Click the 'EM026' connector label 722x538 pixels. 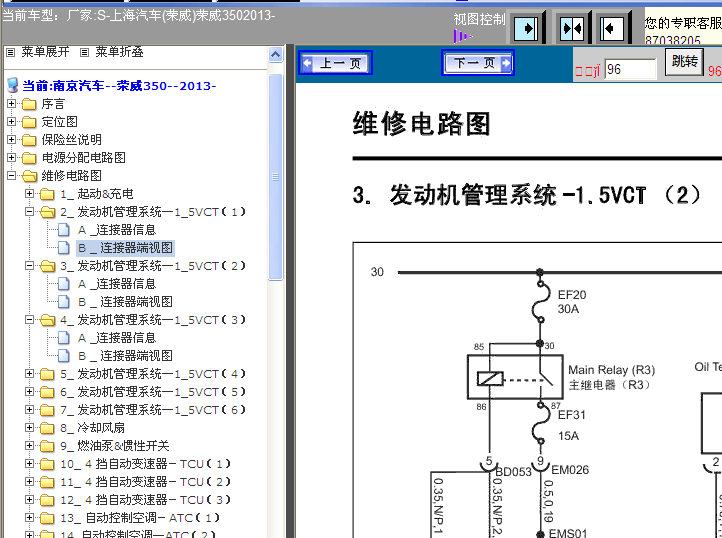click(570, 470)
